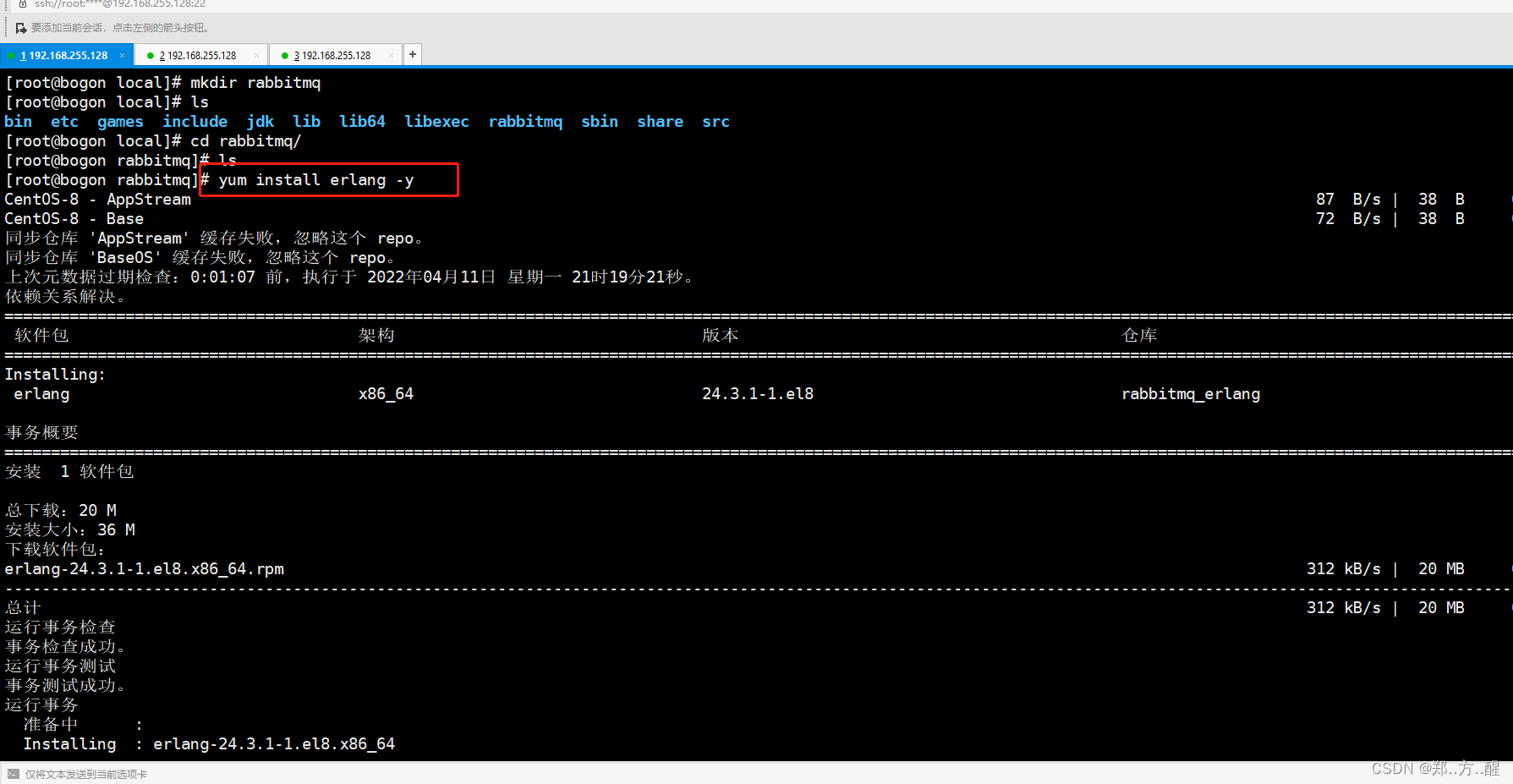Image resolution: width=1513 pixels, height=784 pixels.
Task: Click the 'Installing : erlang-24.3.1-1.el8.x86_64' line
Action: (209, 744)
